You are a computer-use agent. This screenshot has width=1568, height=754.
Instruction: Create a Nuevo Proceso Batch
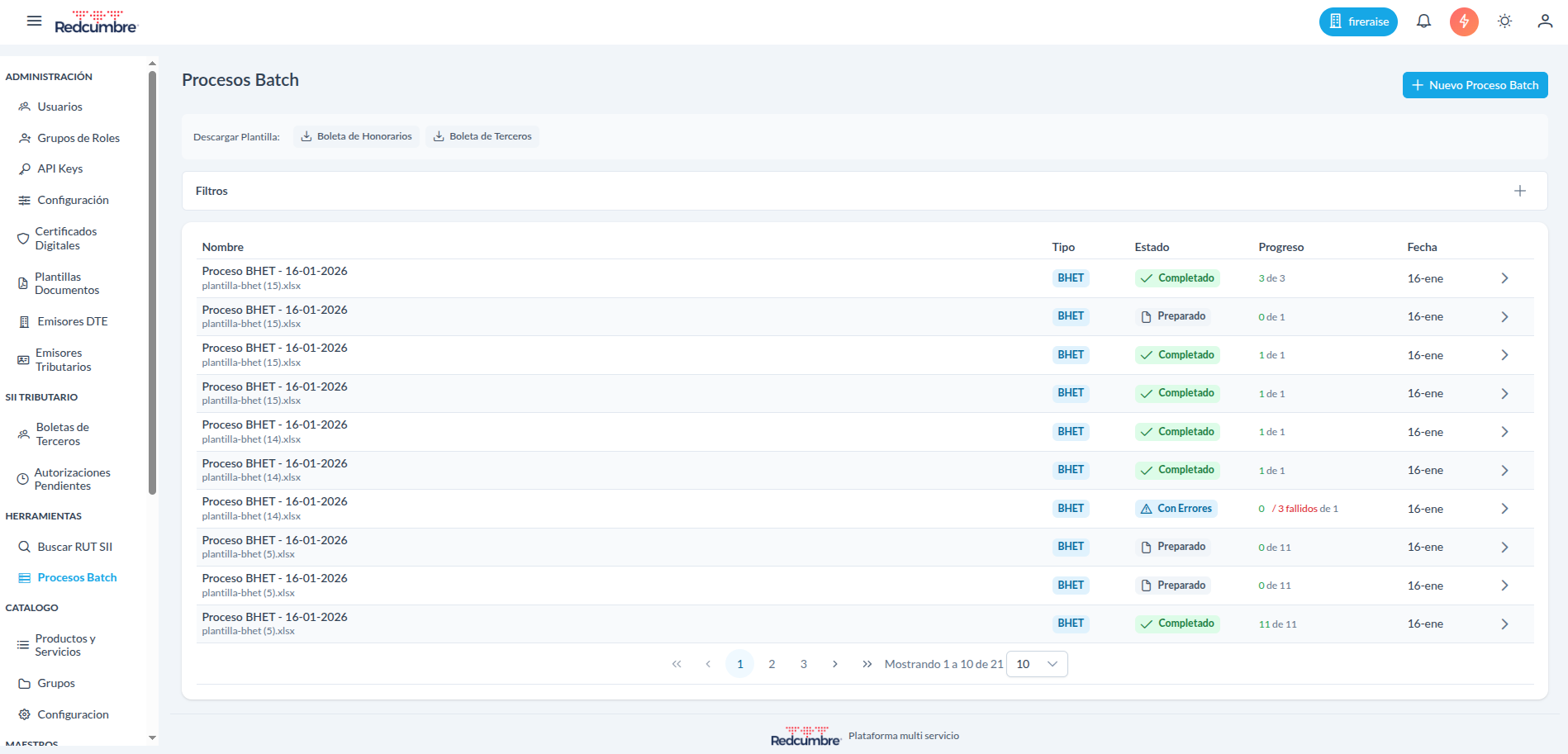tap(1475, 85)
